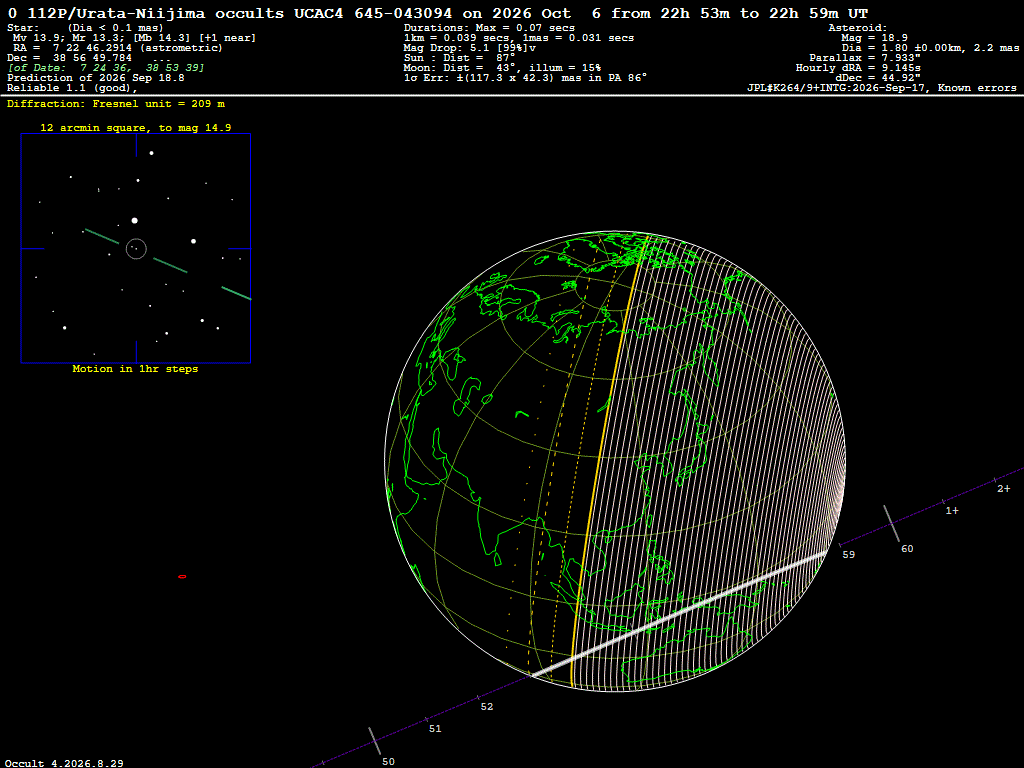Click the Mag Drop 5.1 value line
Image resolution: width=1024 pixels, height=768 pixels.
[x=470, y=48]
